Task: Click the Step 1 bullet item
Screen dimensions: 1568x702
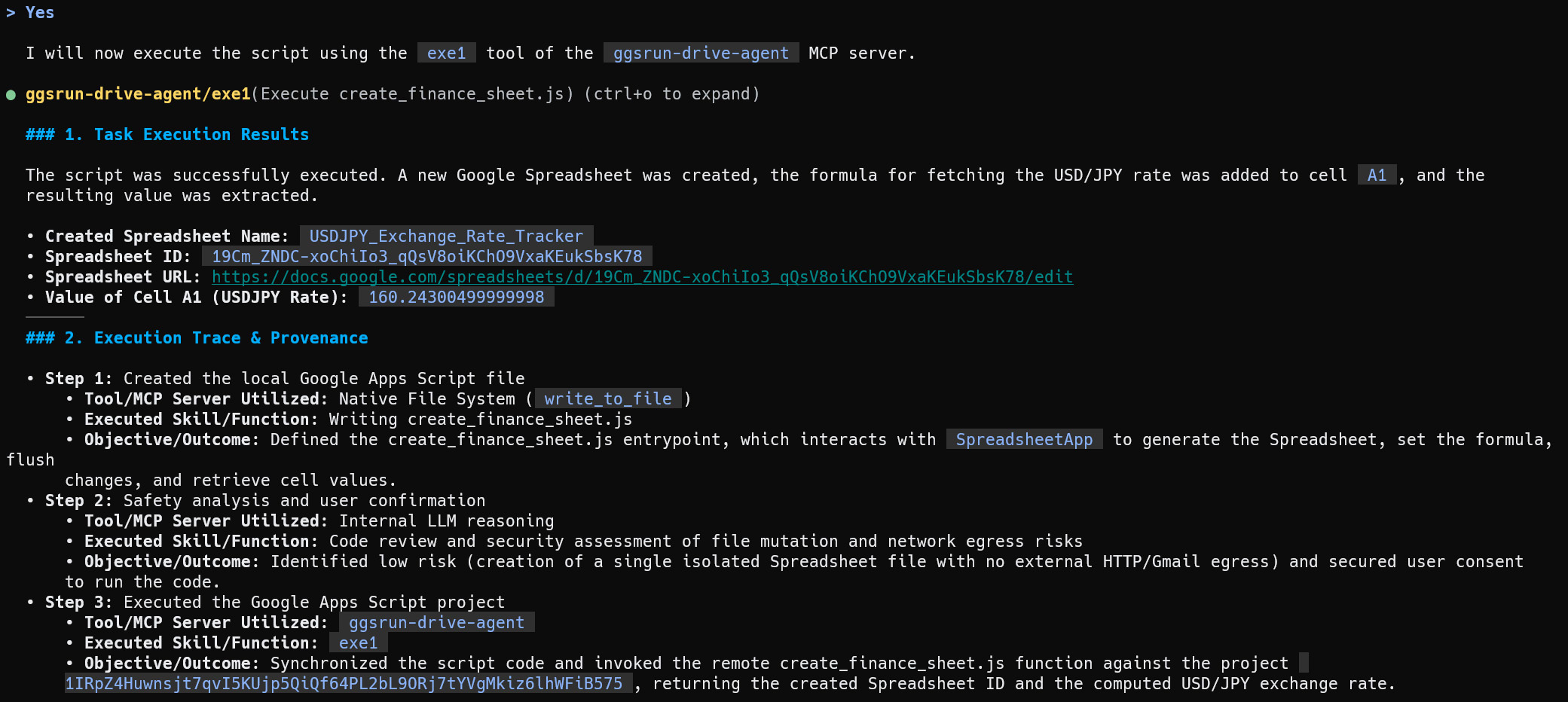Action: (x=285, y=379)
